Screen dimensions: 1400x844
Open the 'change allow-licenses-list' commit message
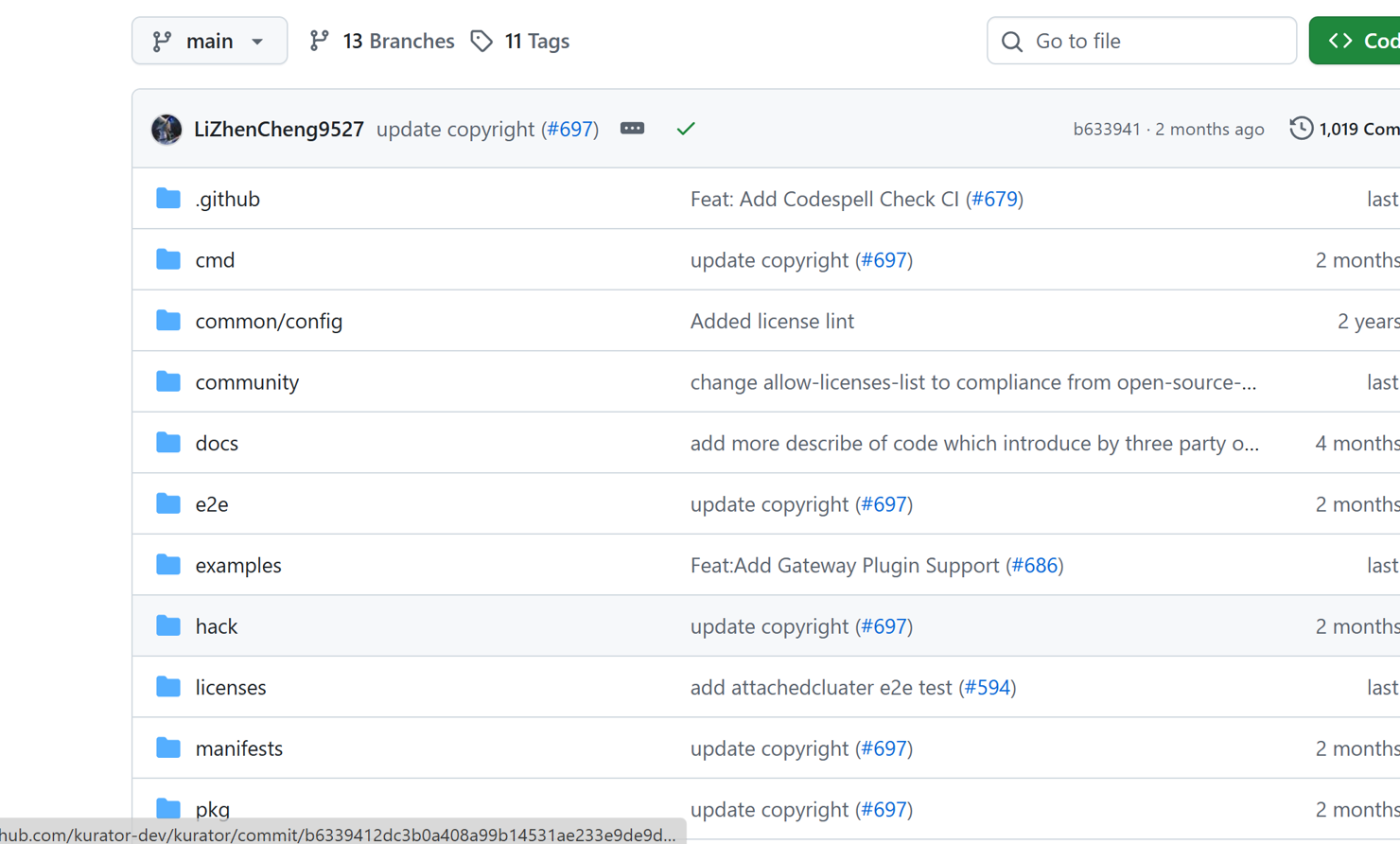[973, 382]
